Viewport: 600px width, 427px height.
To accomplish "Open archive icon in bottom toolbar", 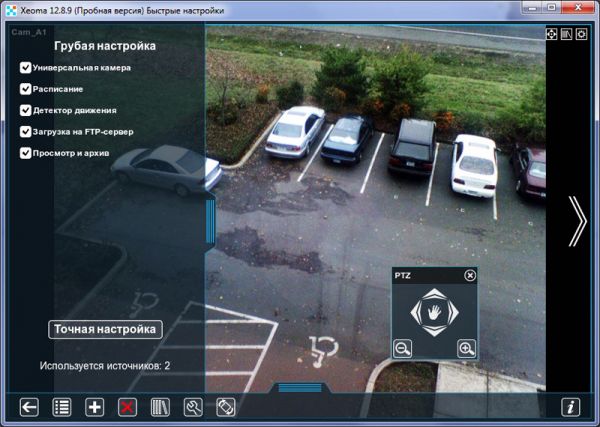I will point(160,407).
